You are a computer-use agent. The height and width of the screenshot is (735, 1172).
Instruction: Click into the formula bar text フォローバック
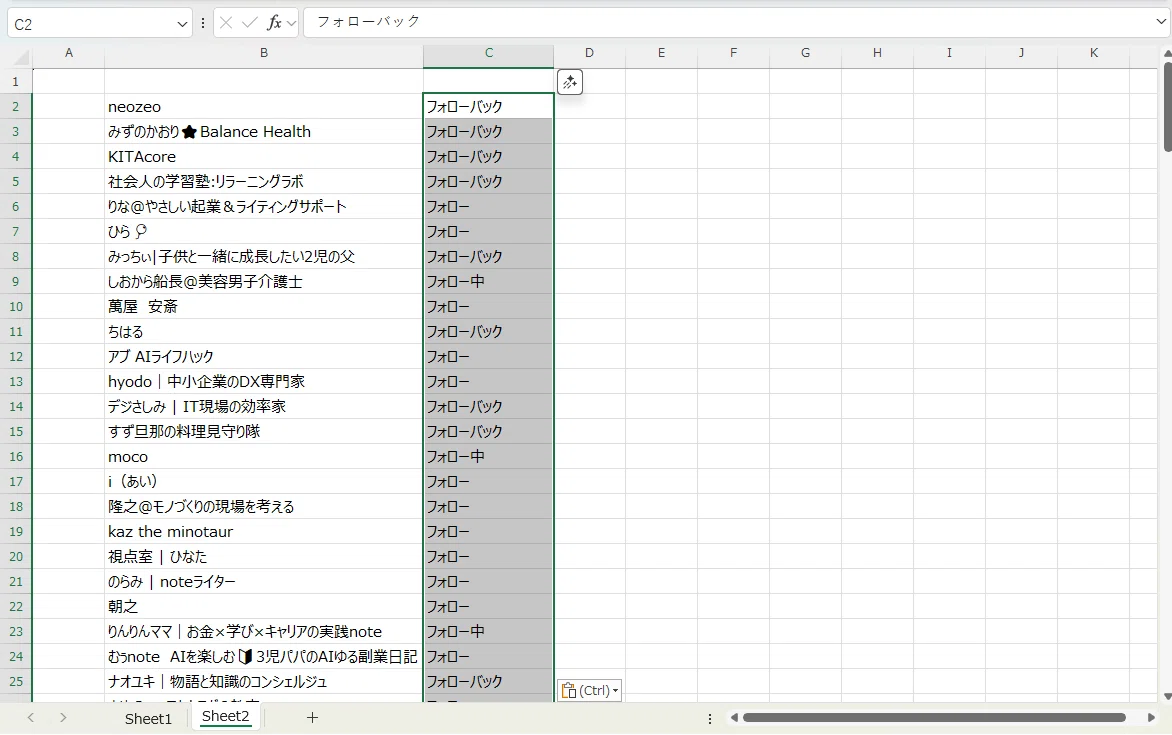[368, 22]
